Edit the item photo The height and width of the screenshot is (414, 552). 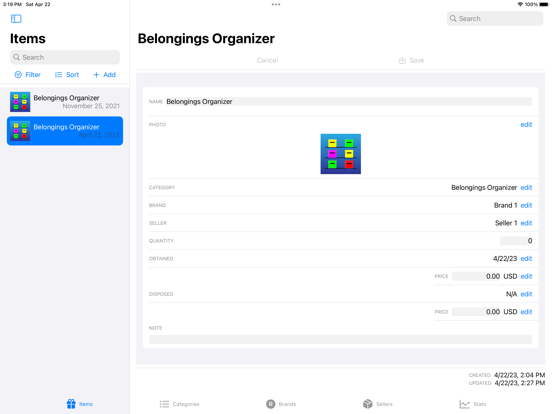click(526, 125)
